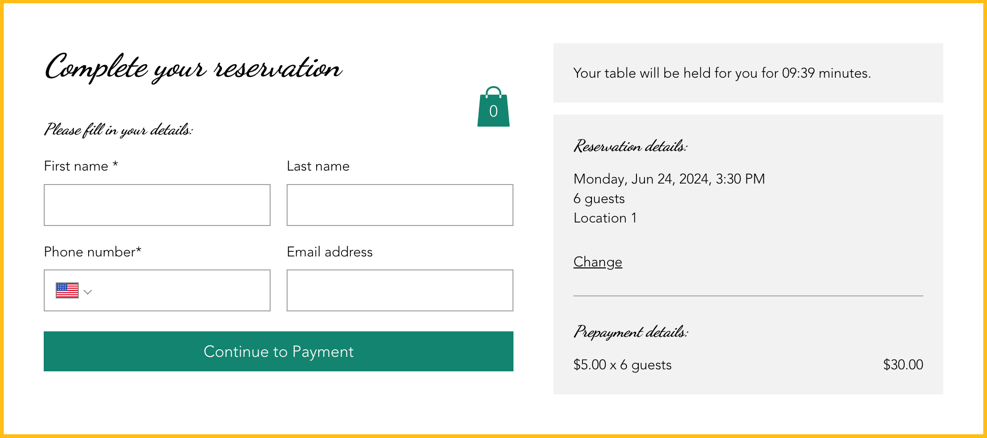Image resolution: width=987 pixels, height=438 pixels.
Task: Click the $30.00 prepayment total
Action: (x=903, y=364)
